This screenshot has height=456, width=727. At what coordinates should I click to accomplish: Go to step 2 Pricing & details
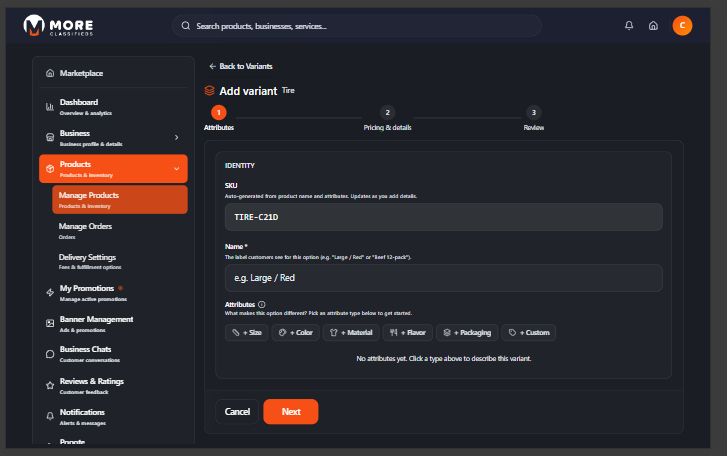click(387, 113)
